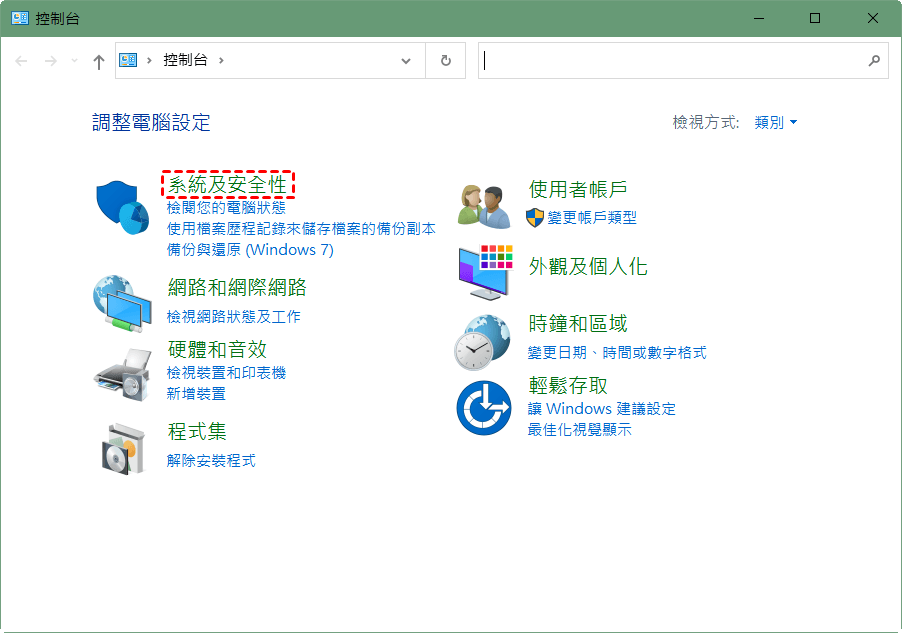Click 變更帳戶類型 link

(x=592, y=218)
